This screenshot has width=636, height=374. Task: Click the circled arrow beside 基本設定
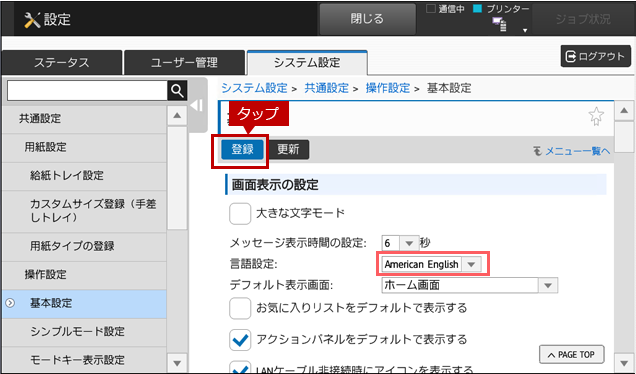(10, 303)
